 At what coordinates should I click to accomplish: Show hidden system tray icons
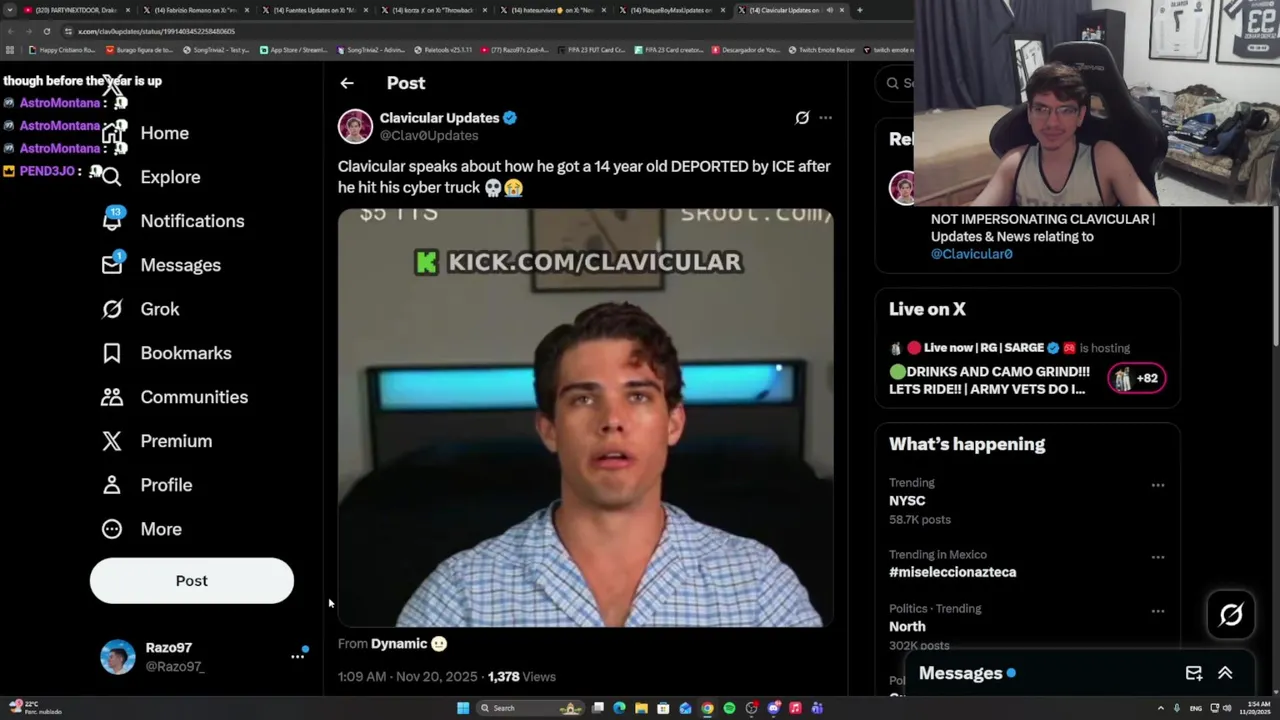click(1161, 708)
